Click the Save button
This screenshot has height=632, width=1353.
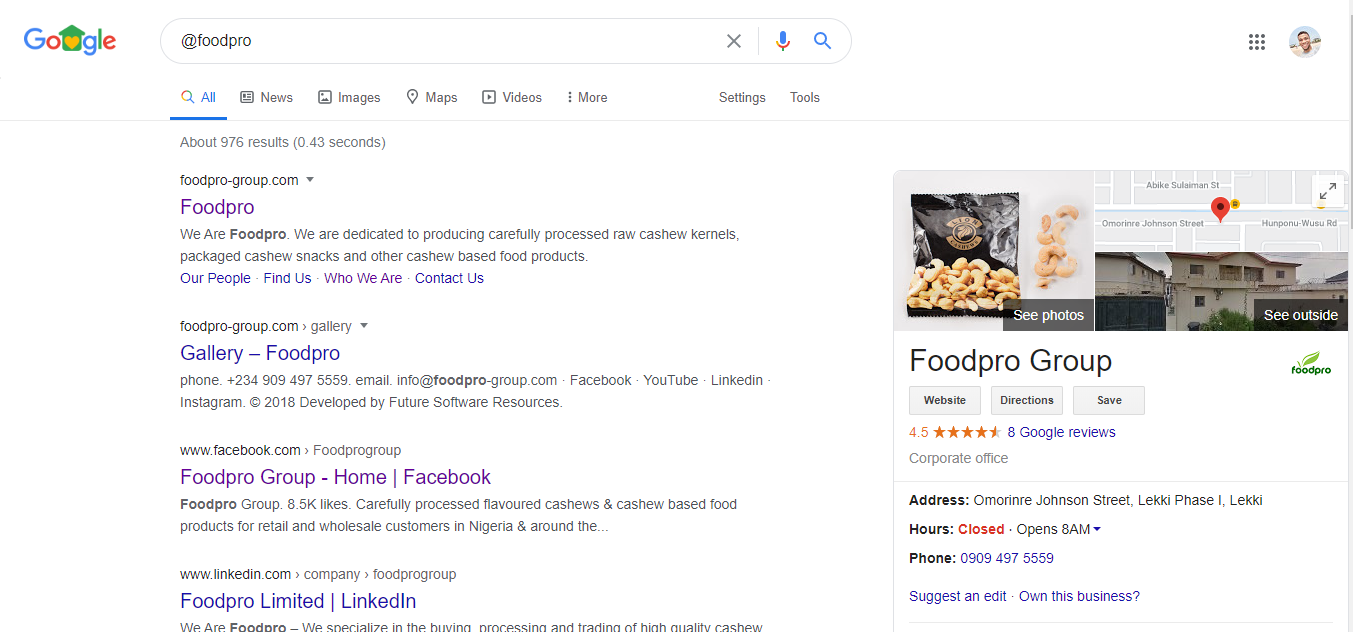pyautogui.click(x=1109, y=400)
